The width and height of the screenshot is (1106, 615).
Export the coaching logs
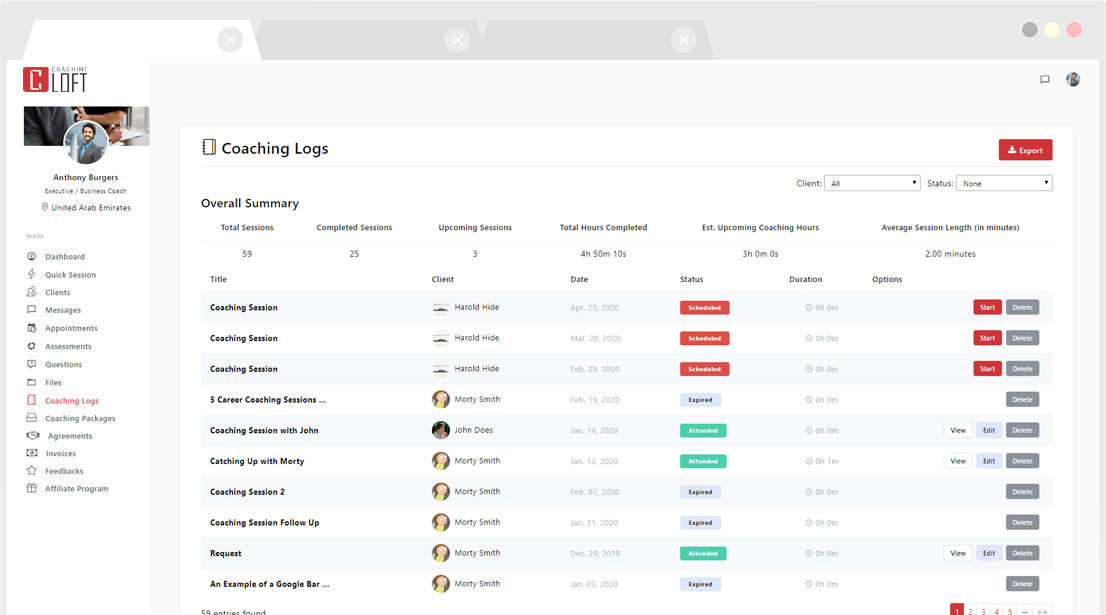pyautogui.click(x=1025, y=150)
